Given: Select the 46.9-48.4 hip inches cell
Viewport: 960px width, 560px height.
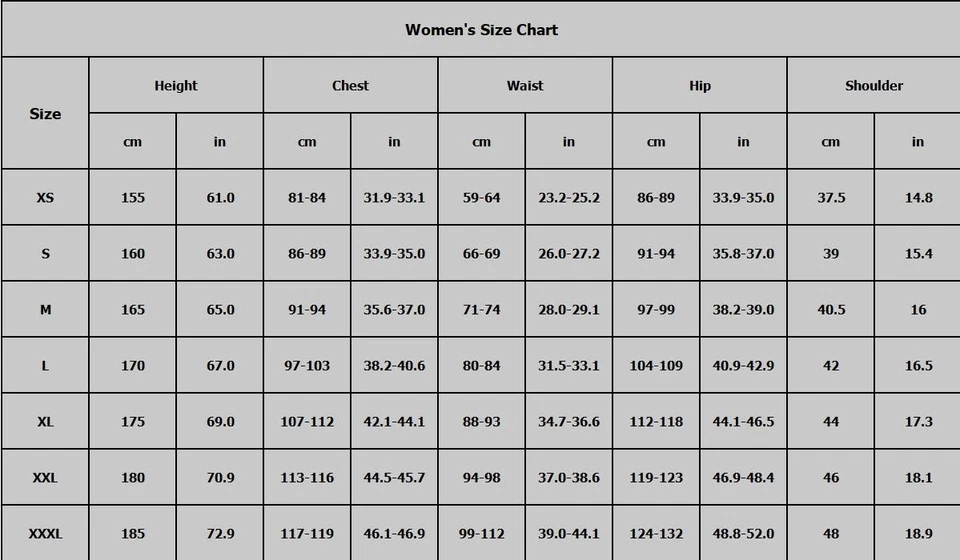Looking at the screenshot, I should (x=743, y=478).
